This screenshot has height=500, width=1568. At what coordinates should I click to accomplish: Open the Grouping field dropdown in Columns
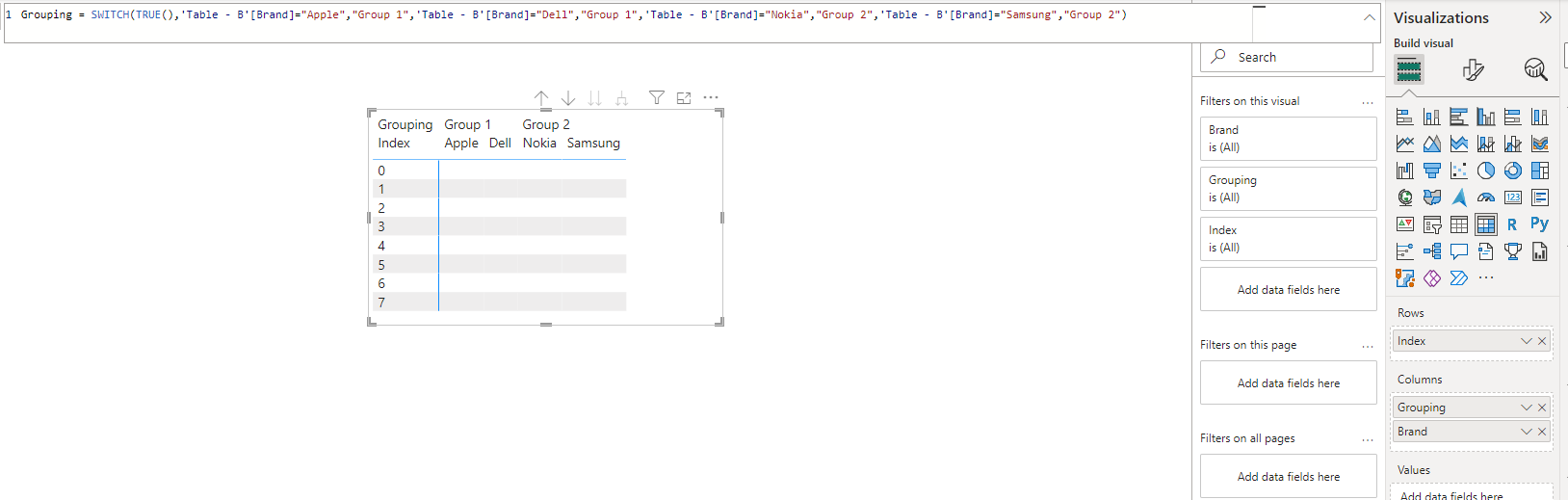[1526, 408]
